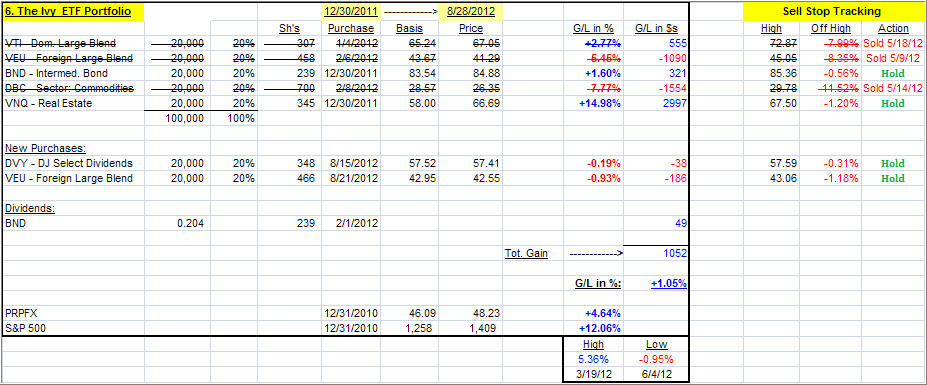The height and width of the screenshot is (385, 927).
Task: Click the yellow Sell Stop Tracking header
Action: [831, 11]
